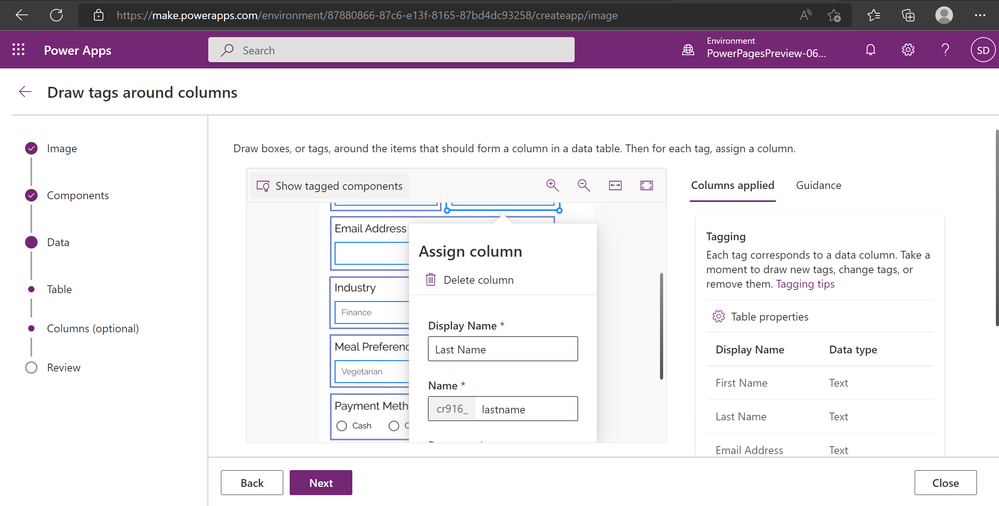Viewport: 999px width, 506px height.
Task: Select the Industry tag in the image
Action: coord(370,302)
